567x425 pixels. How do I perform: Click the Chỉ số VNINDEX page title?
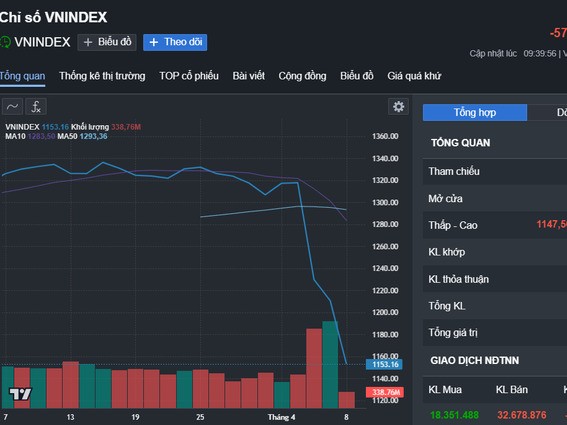coord(53,17)
